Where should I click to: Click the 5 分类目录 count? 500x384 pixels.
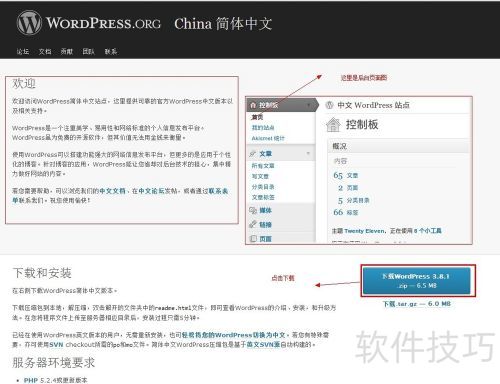click(x=353, y=201)
